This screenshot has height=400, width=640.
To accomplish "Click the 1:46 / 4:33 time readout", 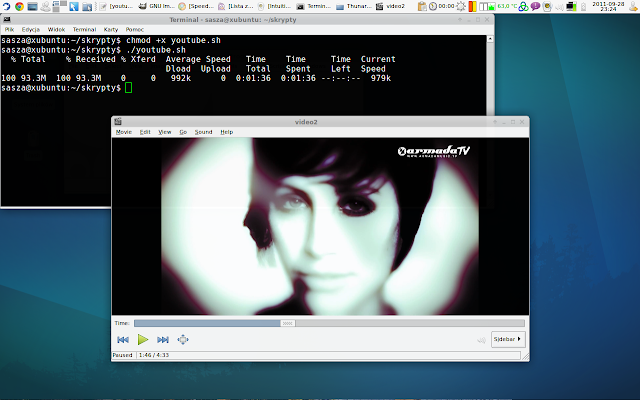I will click(154, 355).
